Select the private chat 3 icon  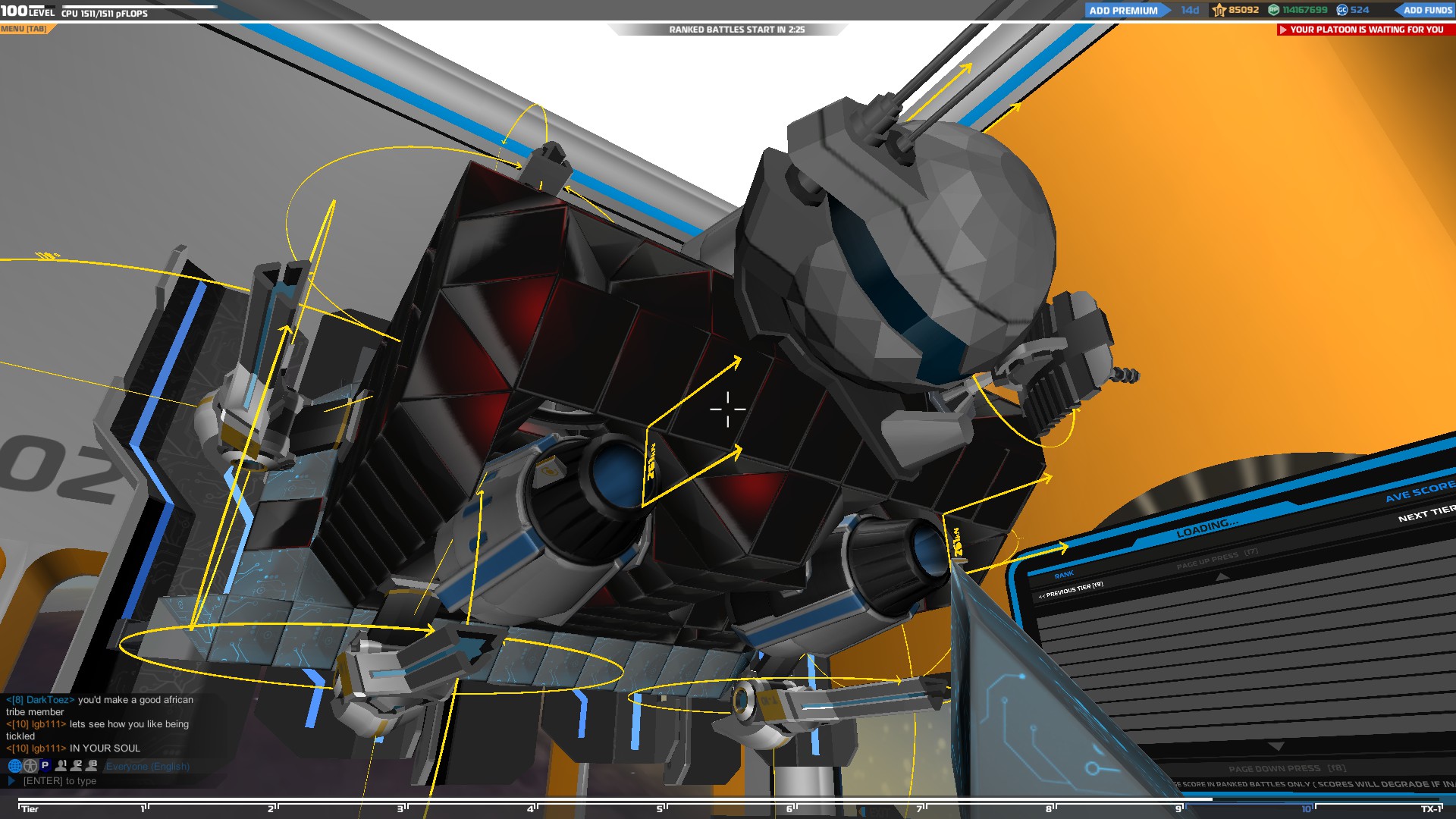click(x=92, y=766)
